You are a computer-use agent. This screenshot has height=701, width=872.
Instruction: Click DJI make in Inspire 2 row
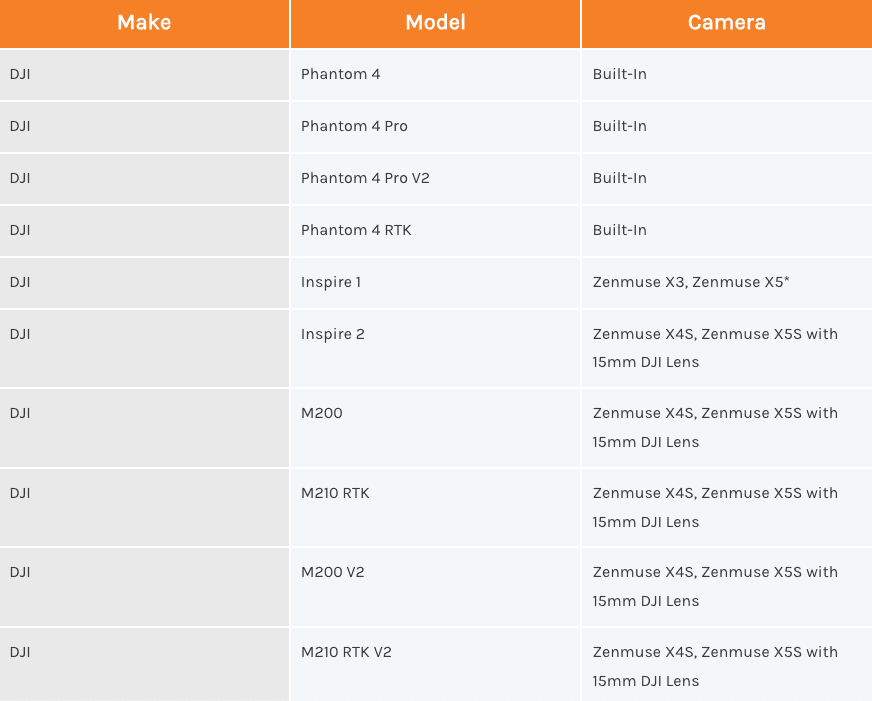tap(144, 348)
